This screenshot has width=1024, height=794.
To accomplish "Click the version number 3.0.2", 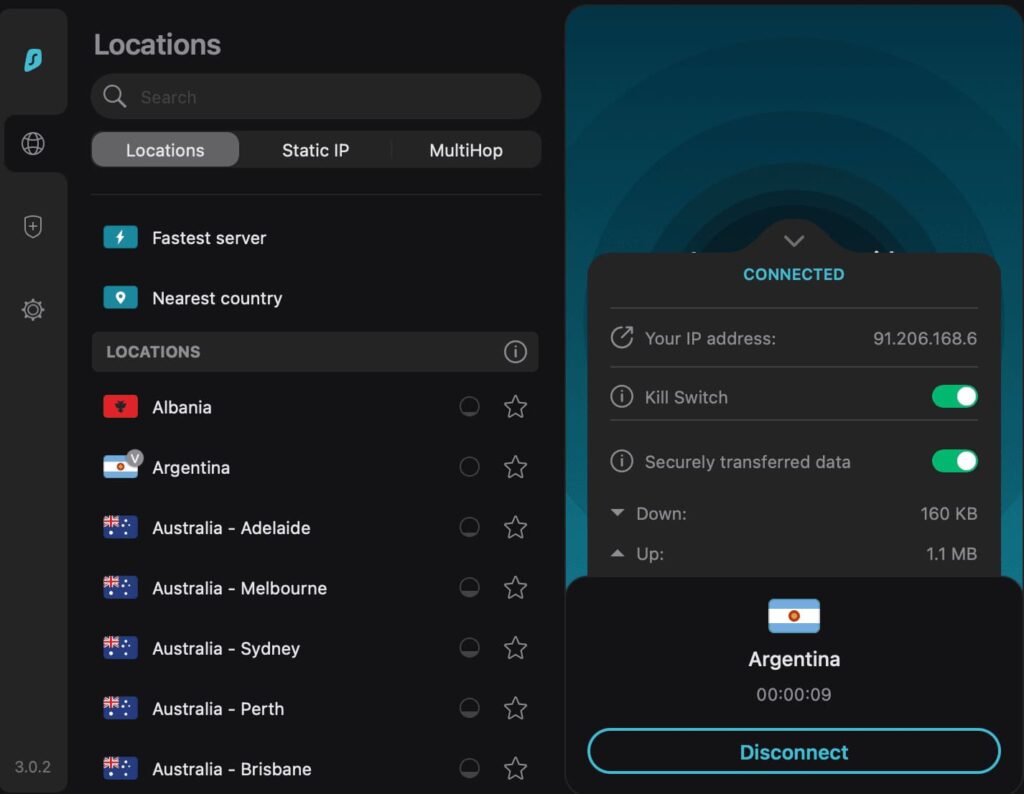I will [33, 767].
